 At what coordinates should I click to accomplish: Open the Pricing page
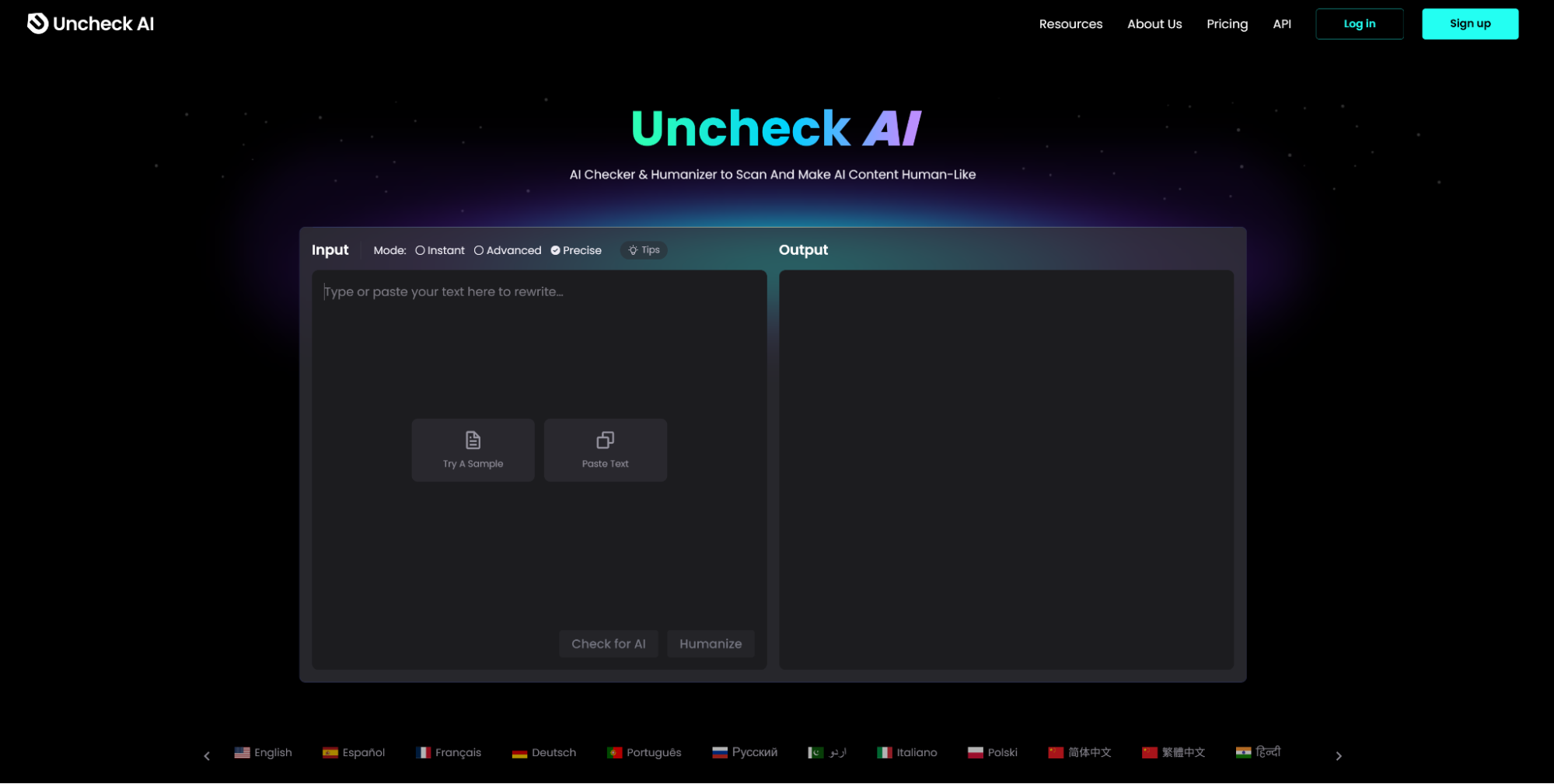pos(1227,24)
